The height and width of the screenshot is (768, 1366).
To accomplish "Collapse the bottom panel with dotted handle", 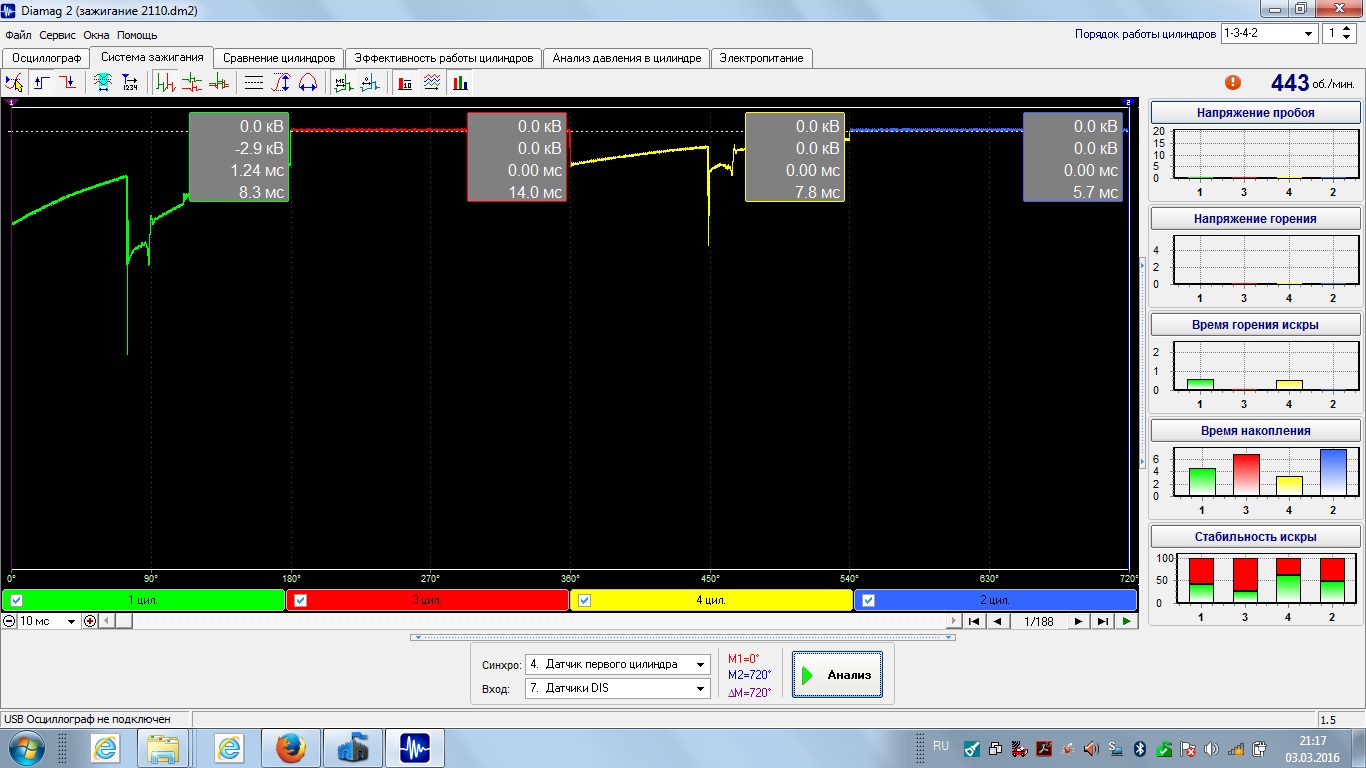I will click(683, 637).
